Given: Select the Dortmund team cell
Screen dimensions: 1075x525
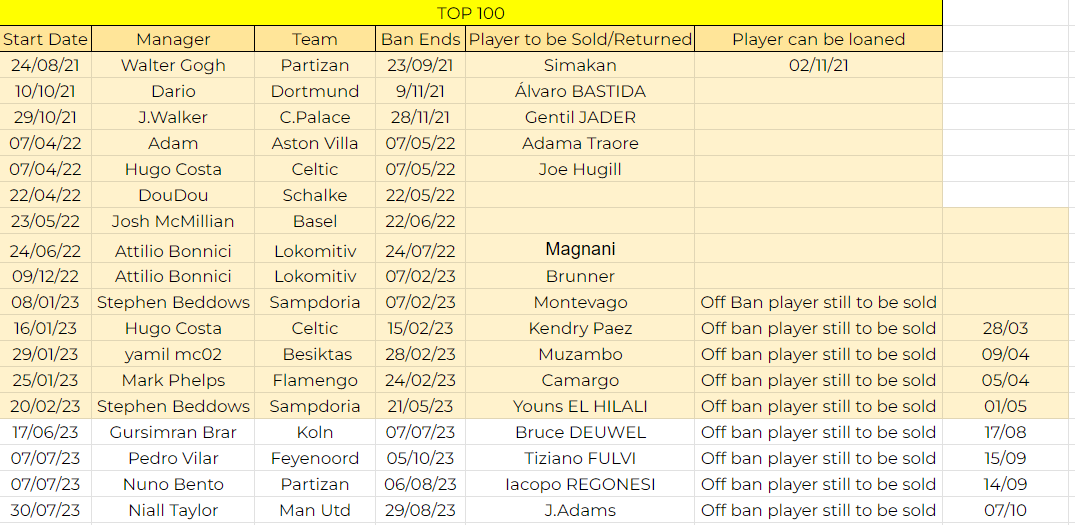Looking at the screenshot, I should tap(315, 91).
